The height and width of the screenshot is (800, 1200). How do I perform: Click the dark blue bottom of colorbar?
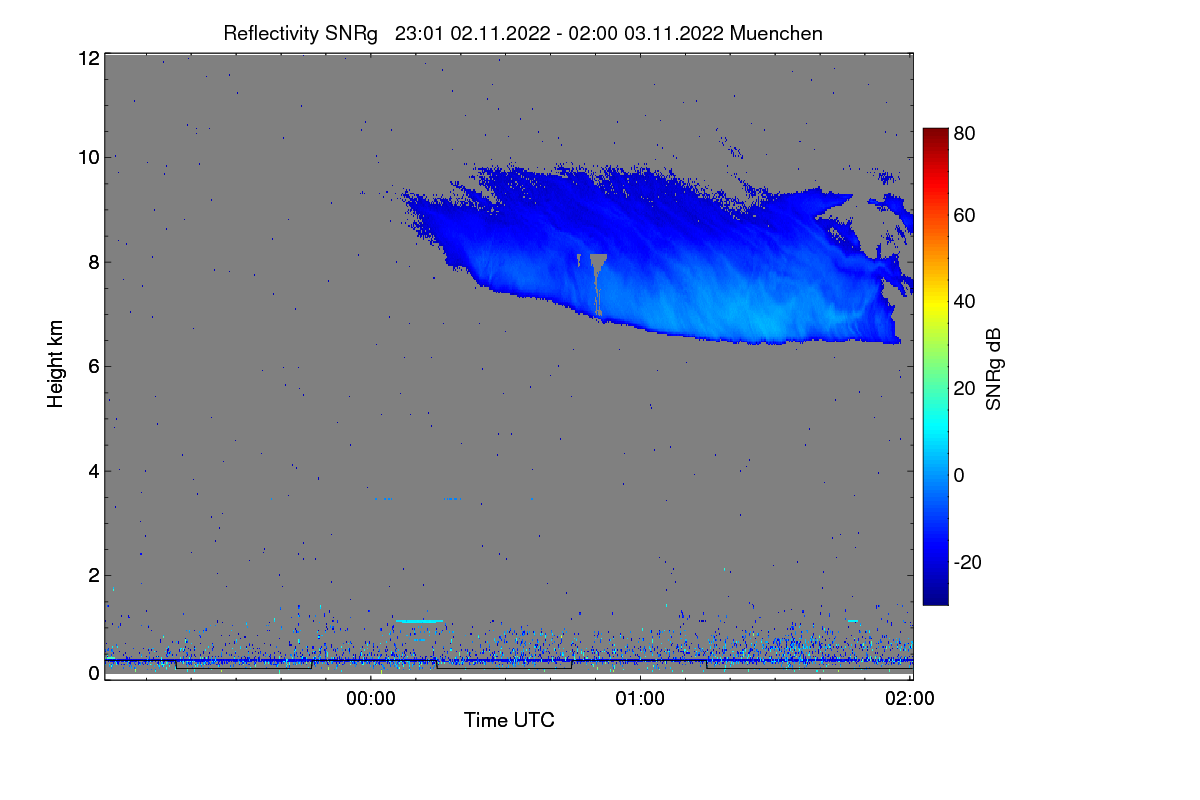click(935, 597)
